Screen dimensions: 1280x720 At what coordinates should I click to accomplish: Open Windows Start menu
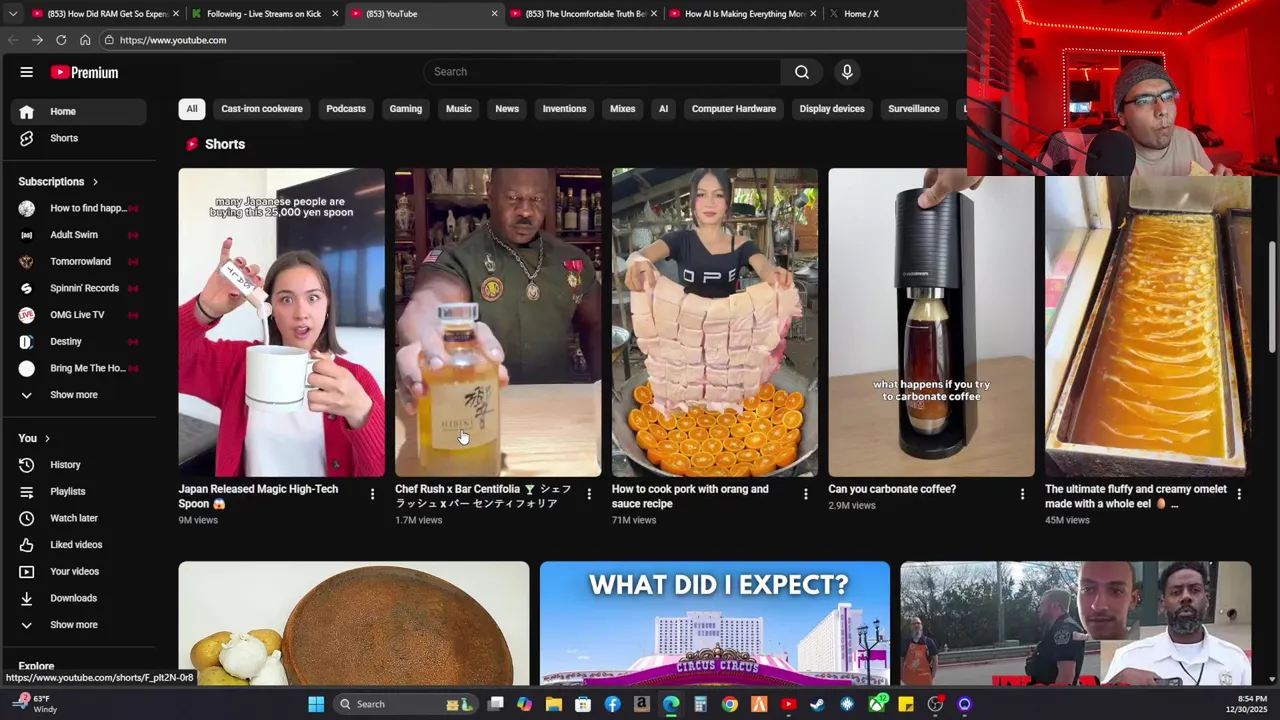point(316,704)
